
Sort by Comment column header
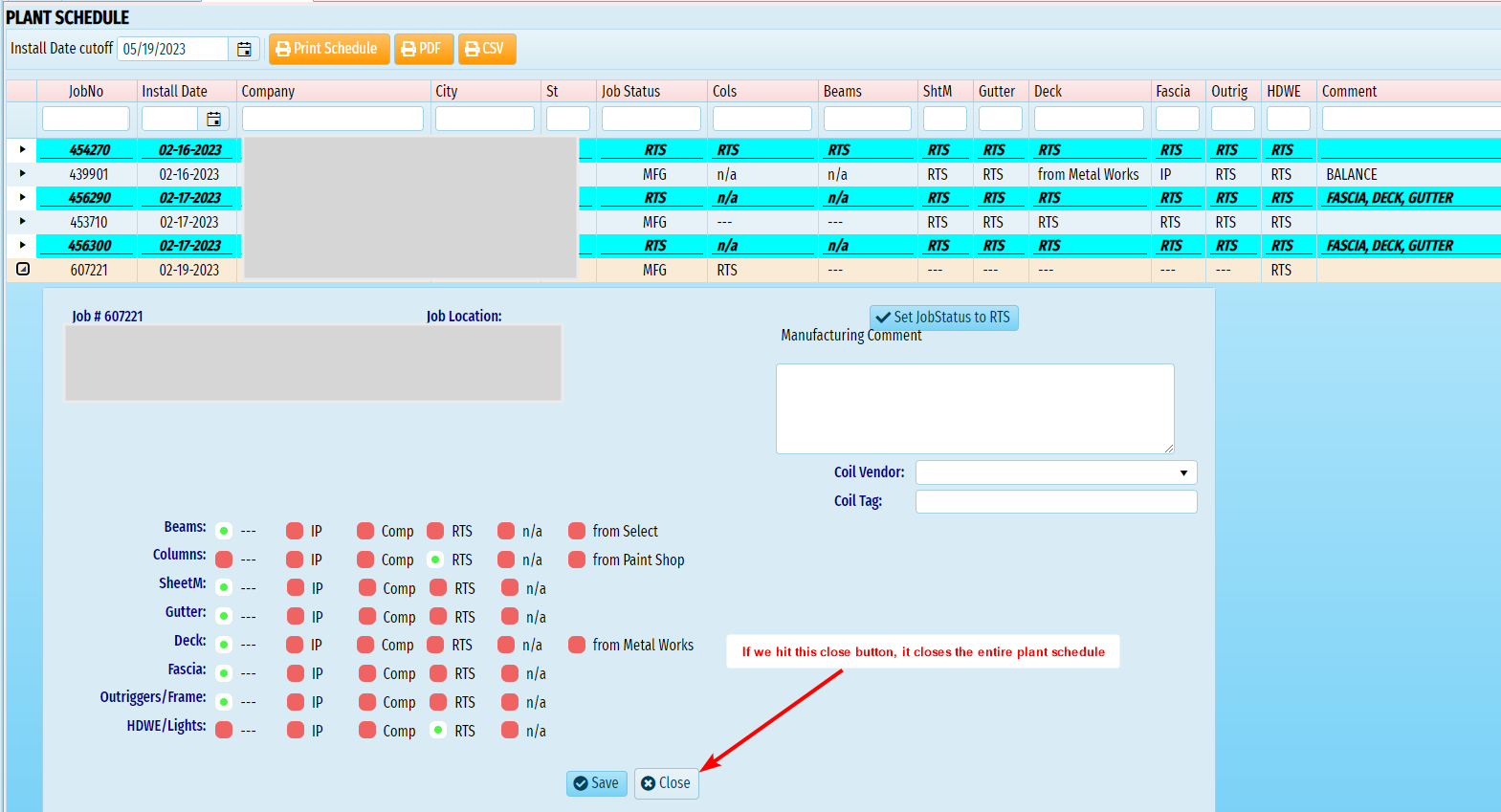click(x=1408, y=91)
